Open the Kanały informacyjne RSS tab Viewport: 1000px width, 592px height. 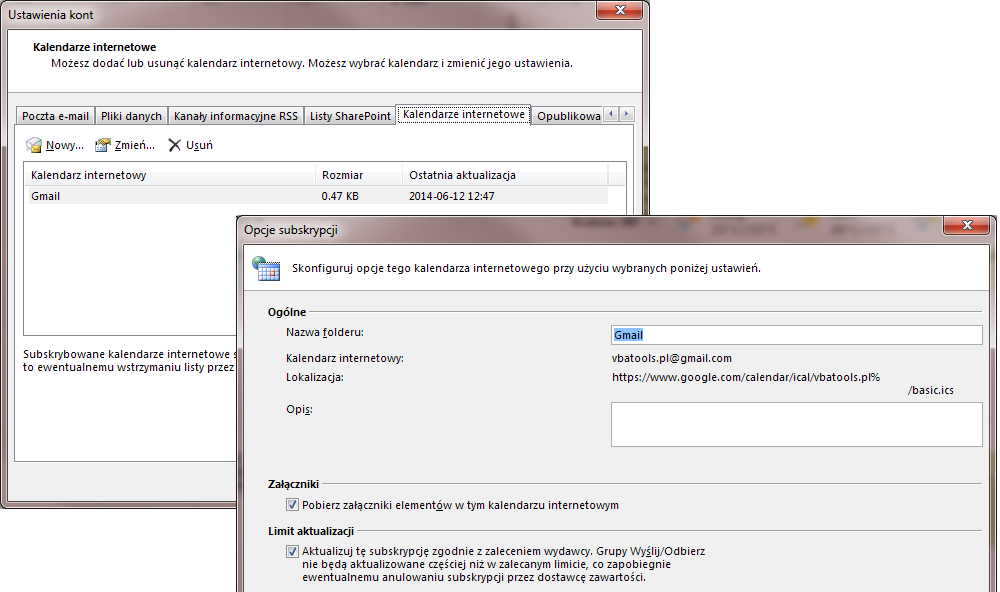[x=236, y=116]
